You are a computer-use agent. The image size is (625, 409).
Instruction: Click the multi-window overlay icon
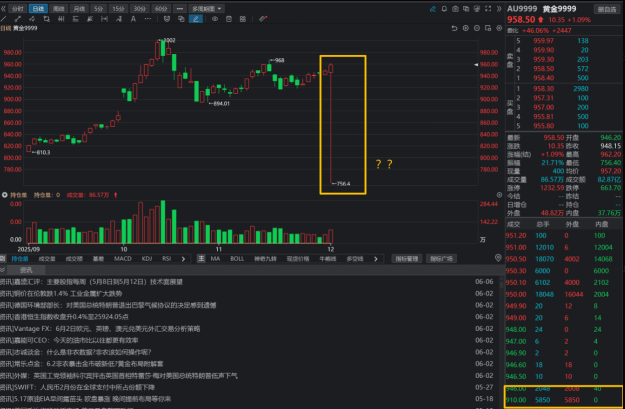pos(466,9)
